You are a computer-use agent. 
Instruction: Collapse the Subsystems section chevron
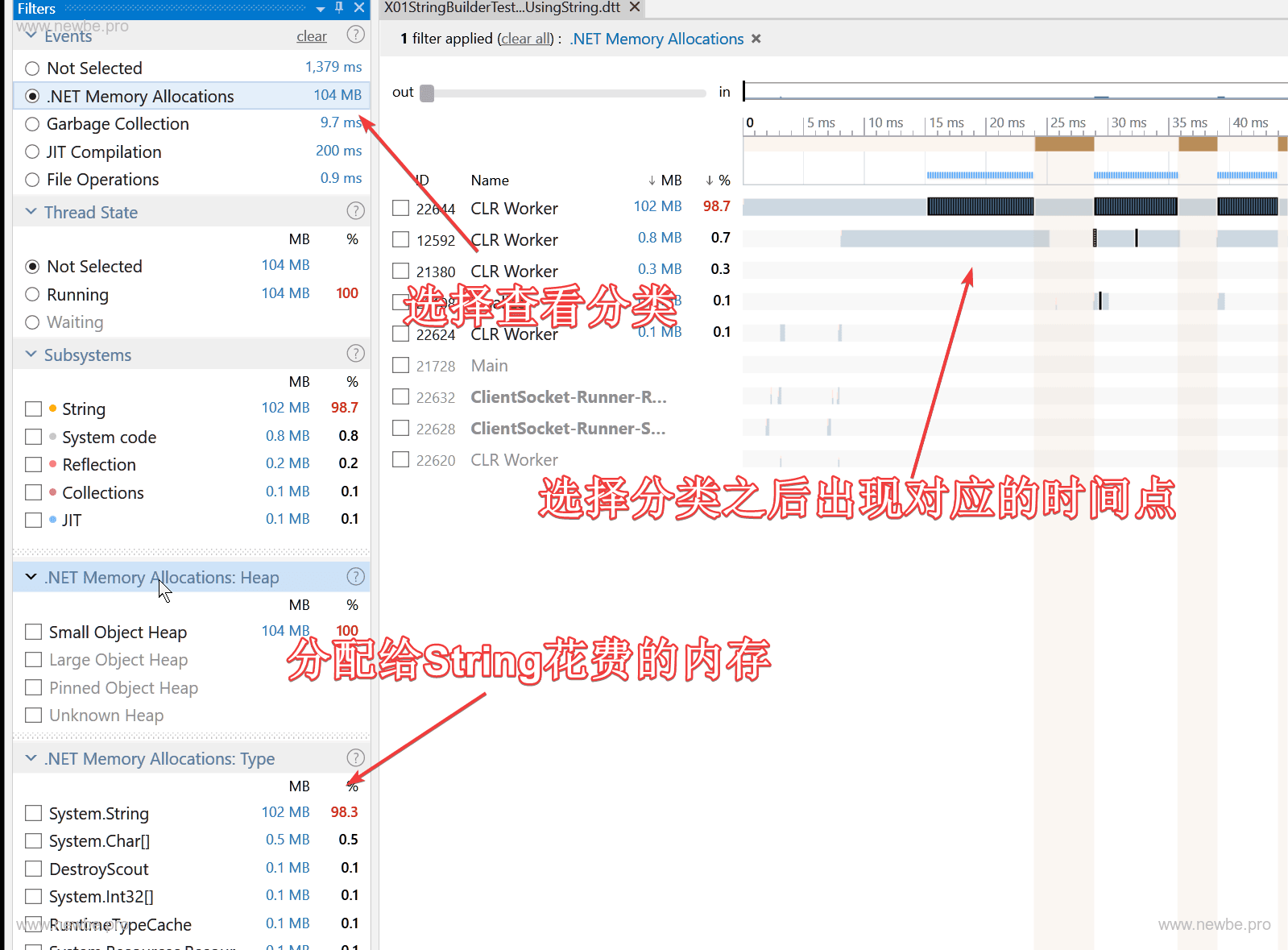tap(31, 355)
